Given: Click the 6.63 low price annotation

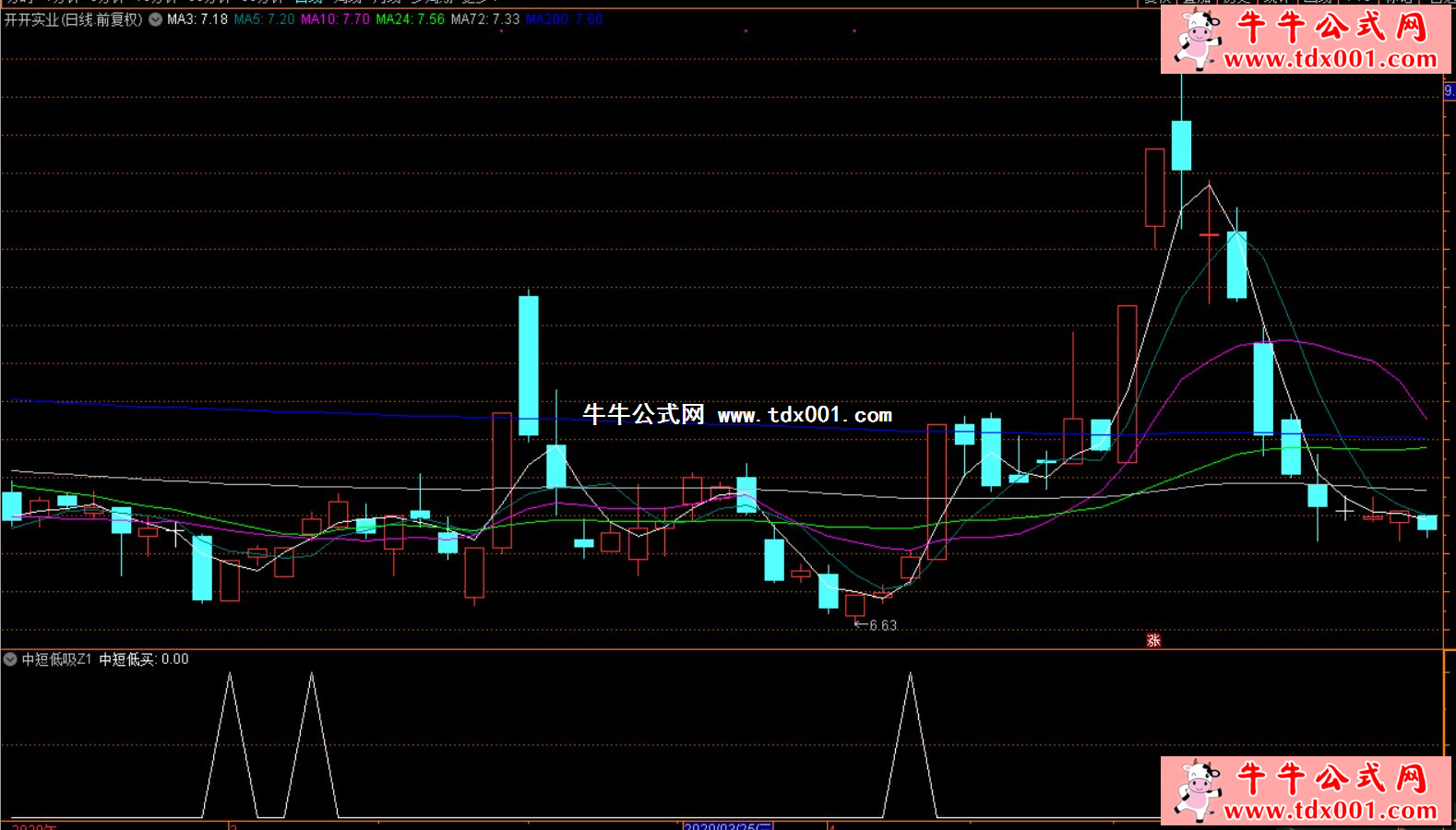Looking at the screenshot, I should (877, 625).
